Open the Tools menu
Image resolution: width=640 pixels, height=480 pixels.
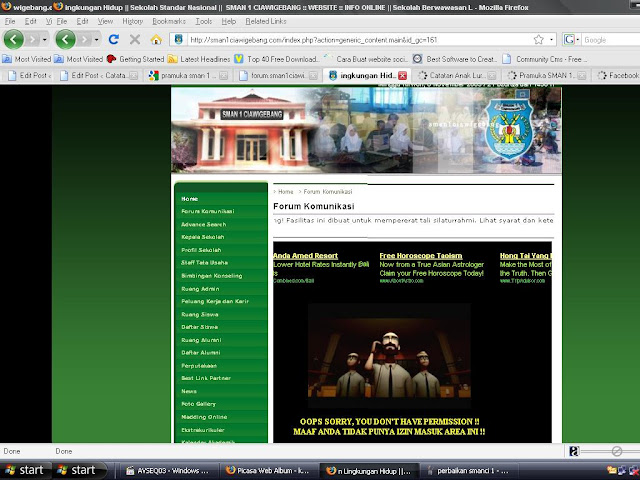coord(204,21)
